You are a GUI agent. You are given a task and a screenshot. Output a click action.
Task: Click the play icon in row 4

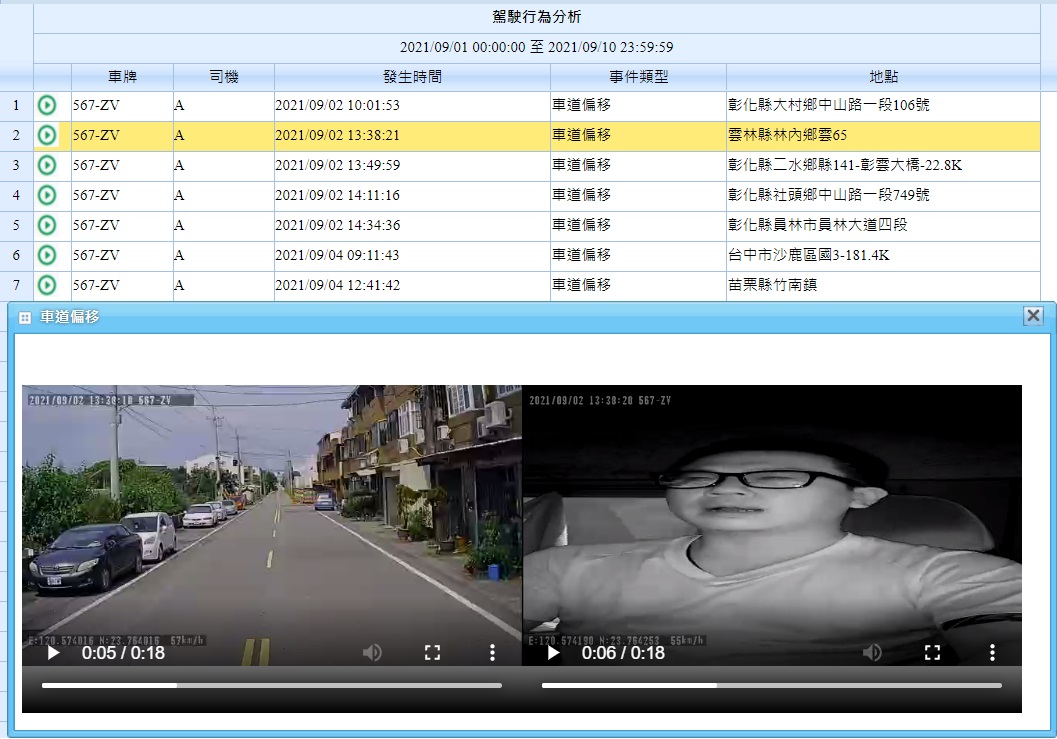[x=47, y=195]
